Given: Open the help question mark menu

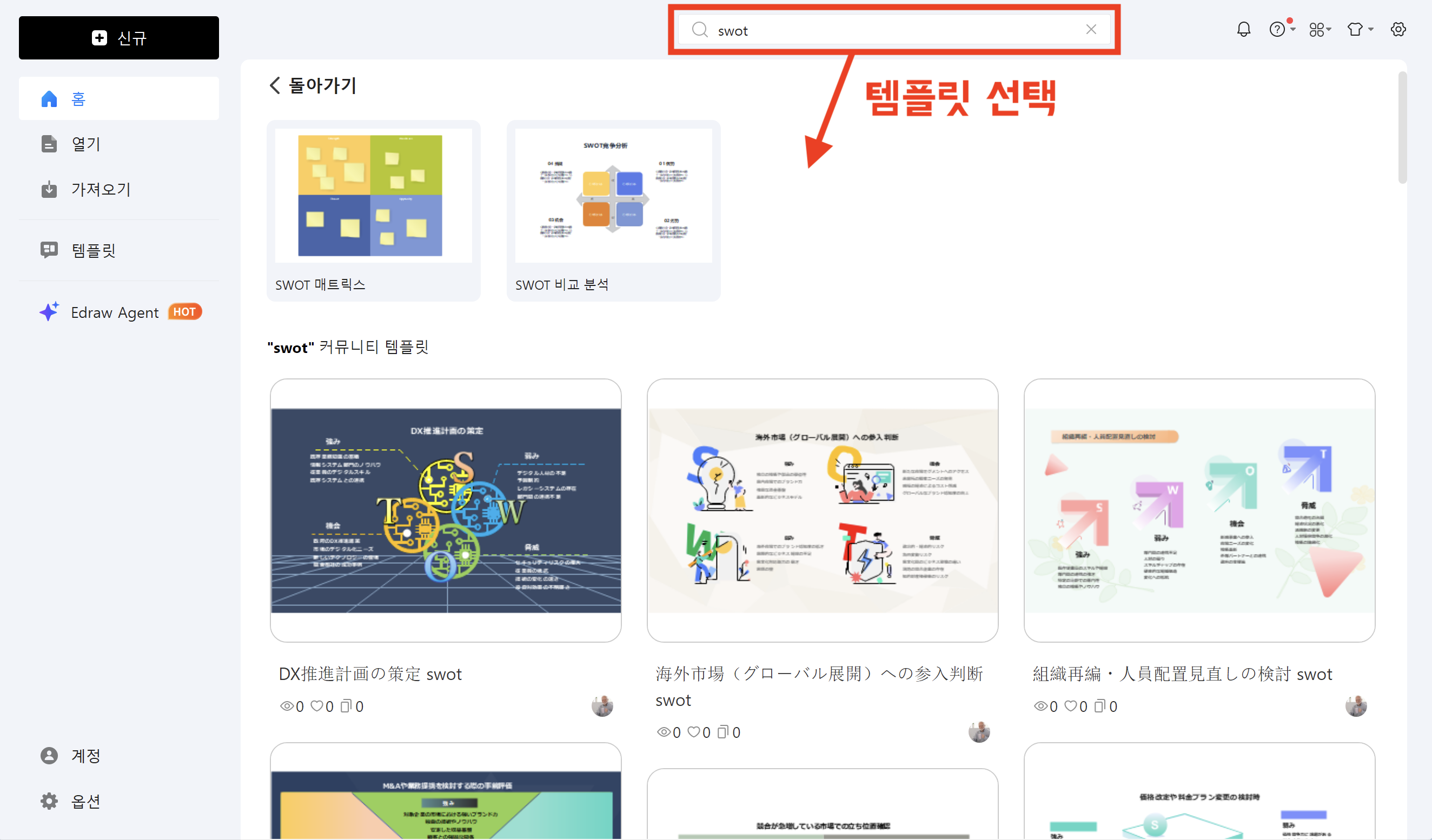Looking at the screenshot, I should [x=1277, y=30].
